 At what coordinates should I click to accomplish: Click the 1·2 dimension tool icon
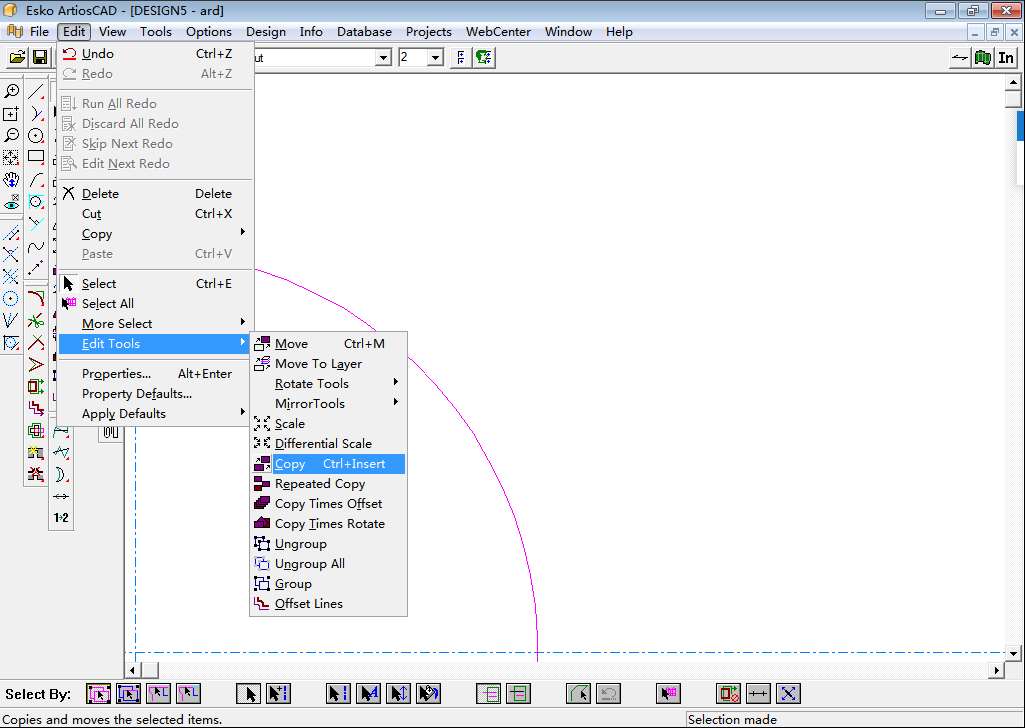[x=61, y=518]
